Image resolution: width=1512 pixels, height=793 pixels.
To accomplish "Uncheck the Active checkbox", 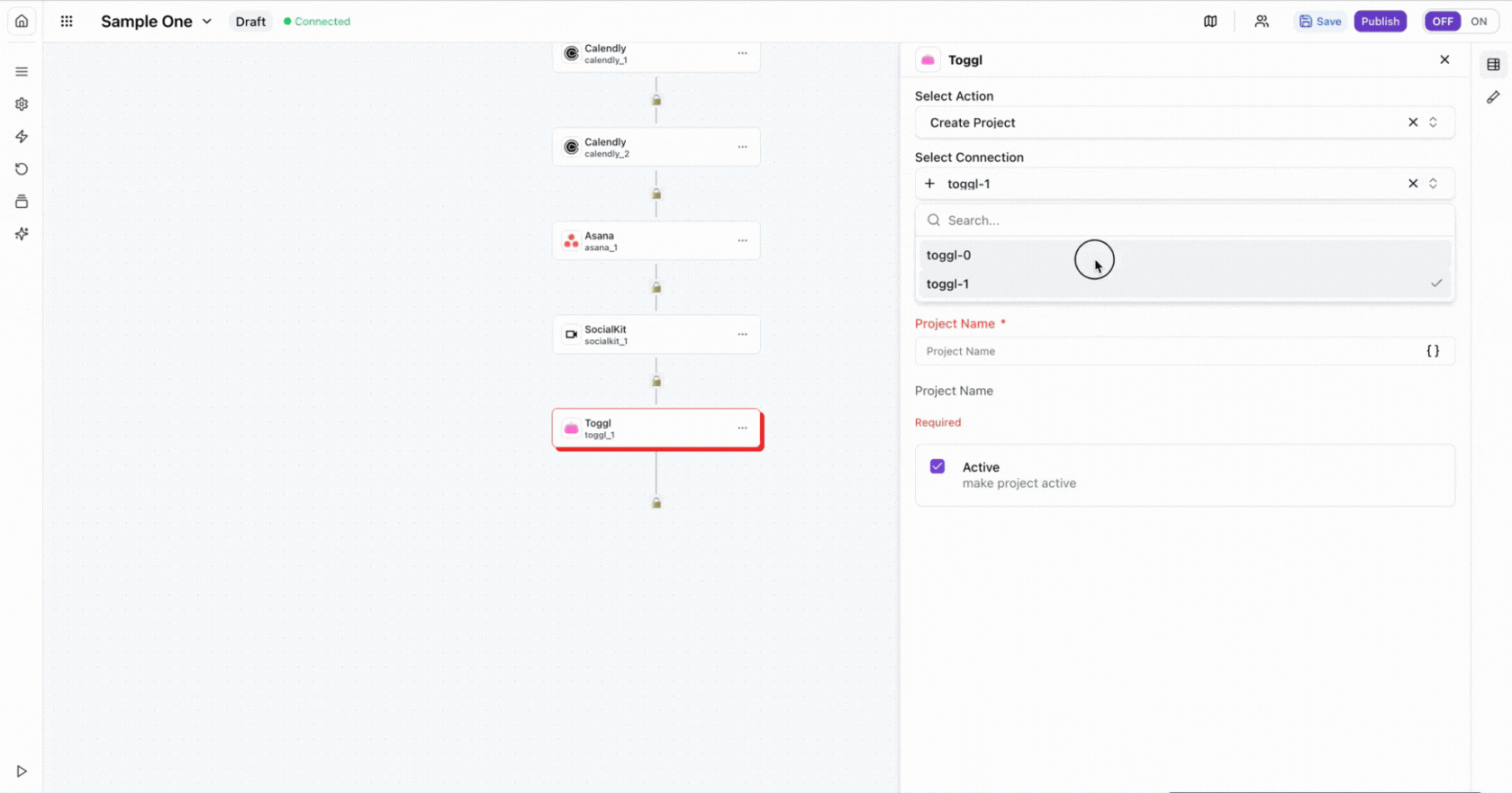I will 937,466.
